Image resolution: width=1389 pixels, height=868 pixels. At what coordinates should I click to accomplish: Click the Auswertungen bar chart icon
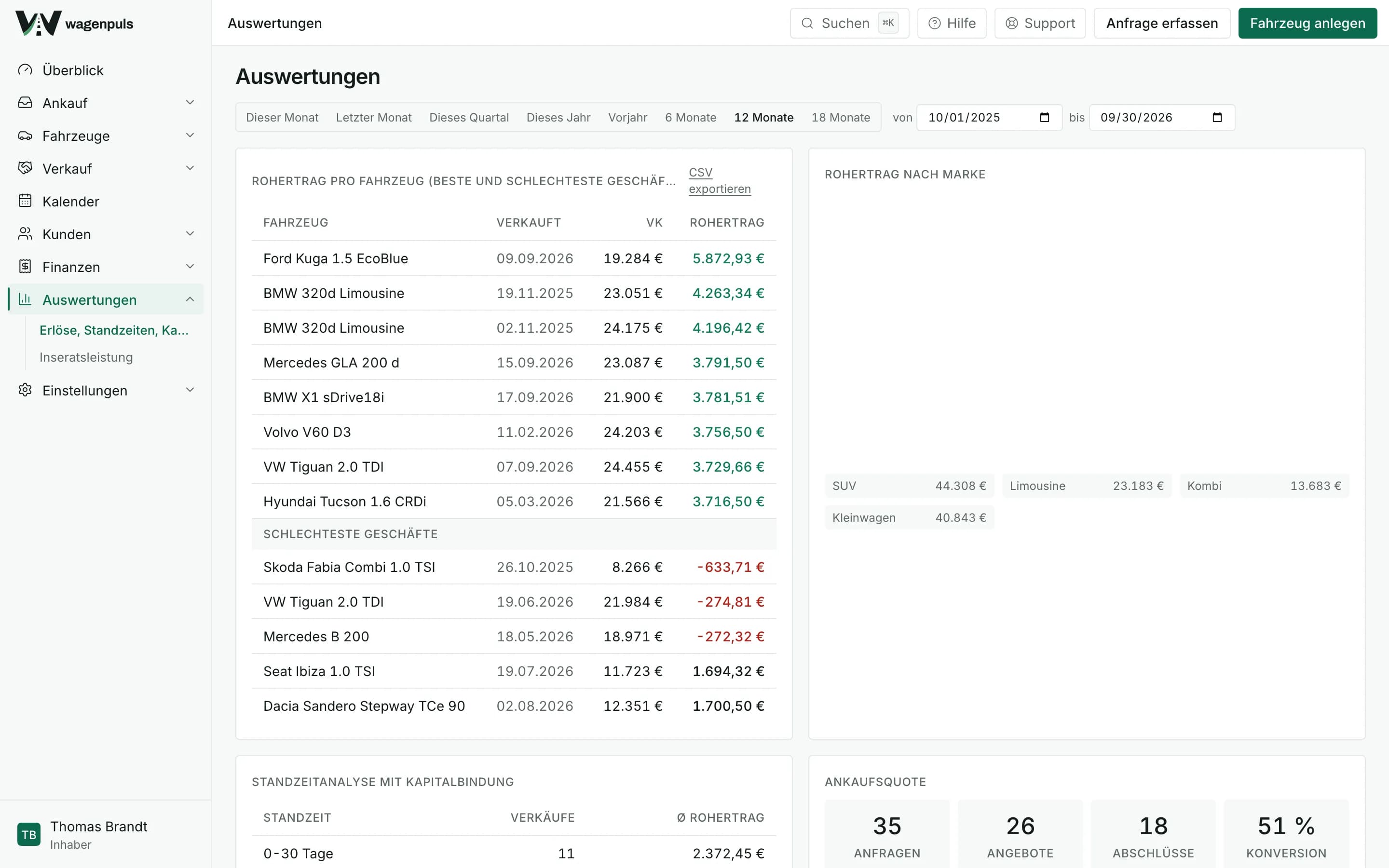point(25,299)
